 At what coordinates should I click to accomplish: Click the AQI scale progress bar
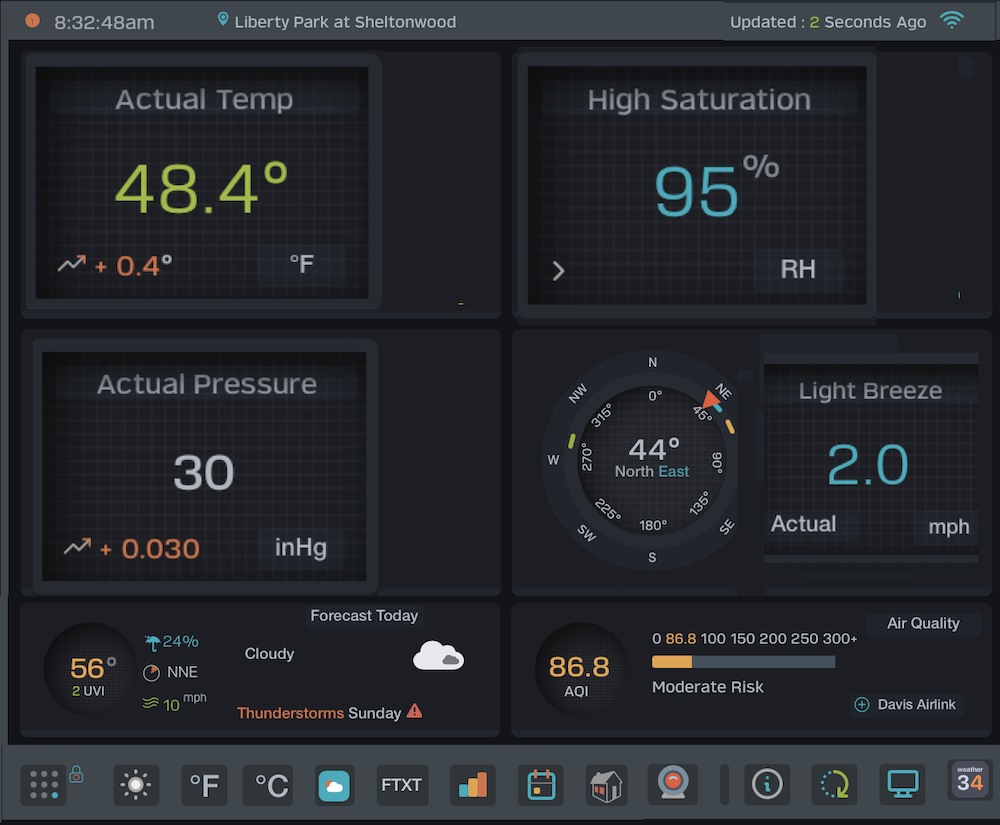coord(743,662)
